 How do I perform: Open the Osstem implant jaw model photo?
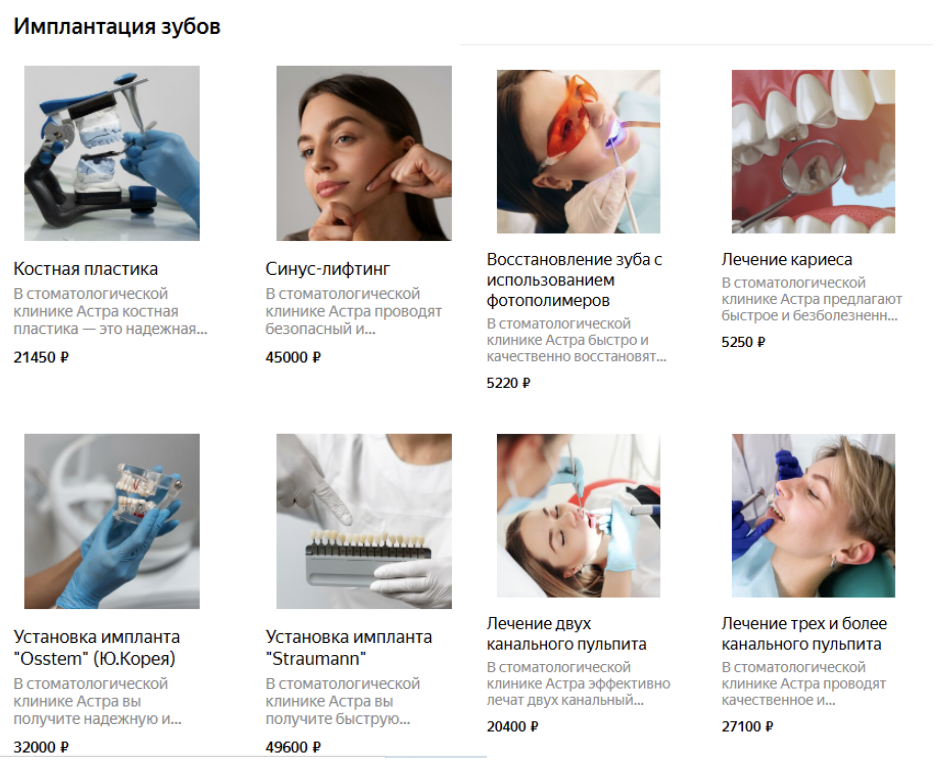point(112,521)
